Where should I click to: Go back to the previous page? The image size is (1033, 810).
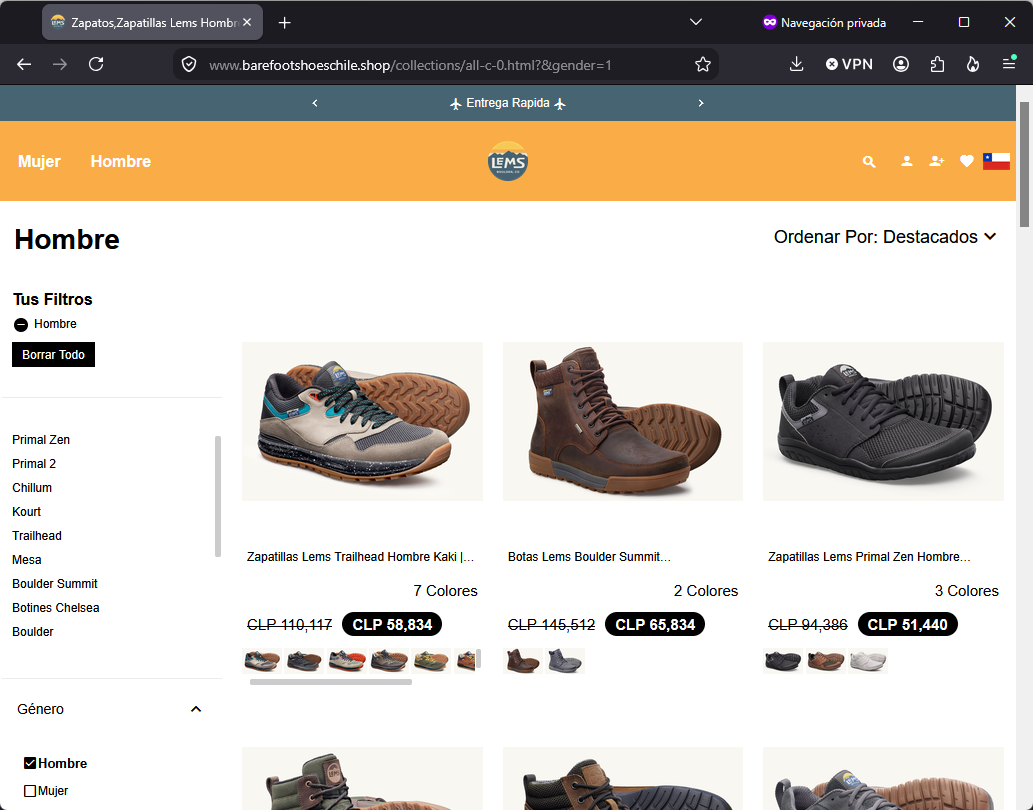[24, 64]
